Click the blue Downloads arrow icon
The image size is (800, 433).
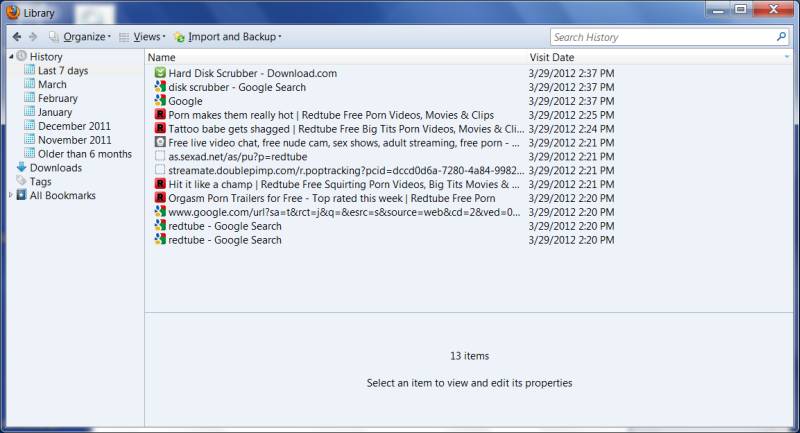point(21,167)
